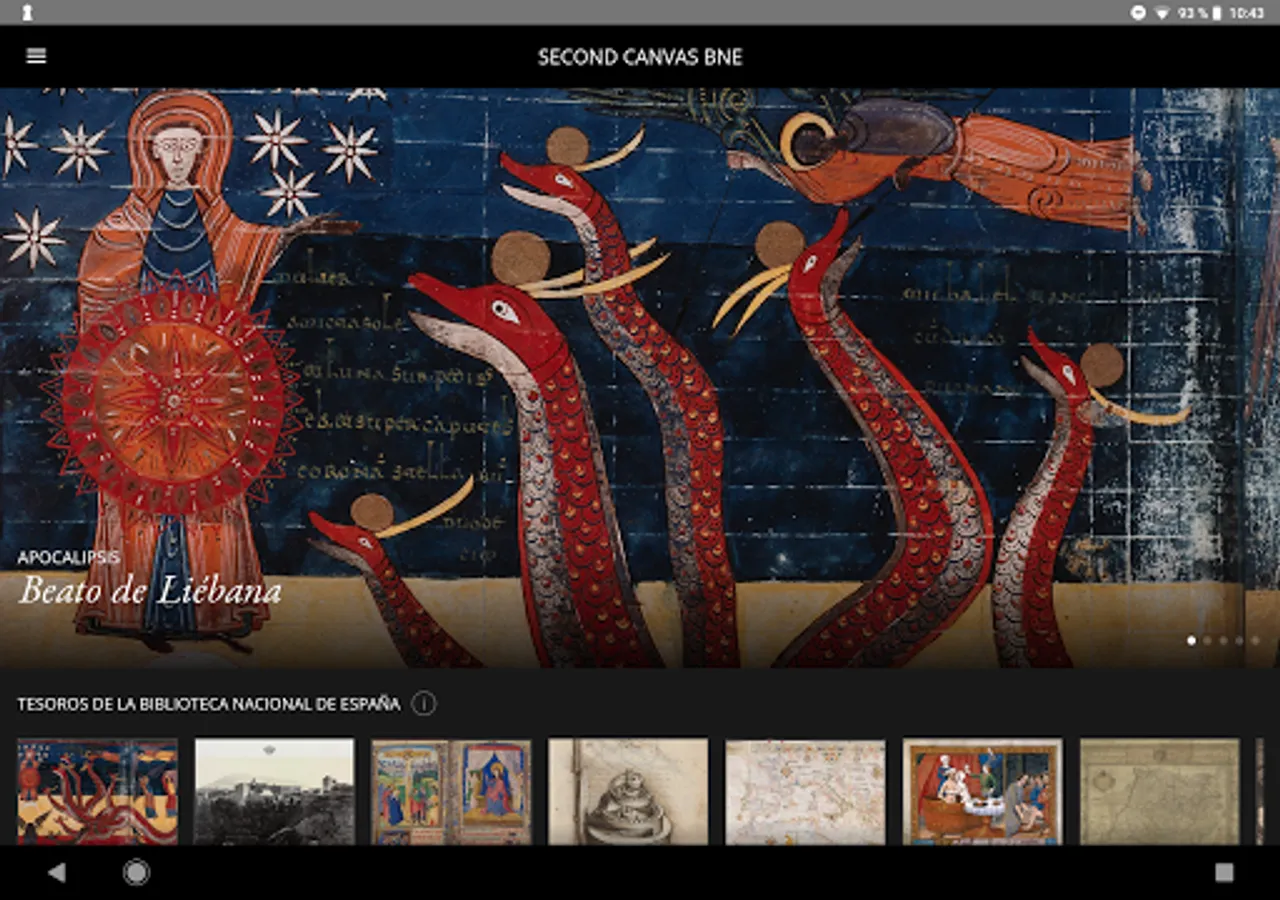Open Android recent apps square button
This screenshot has height=900, width=1280.
[1224, 872]
